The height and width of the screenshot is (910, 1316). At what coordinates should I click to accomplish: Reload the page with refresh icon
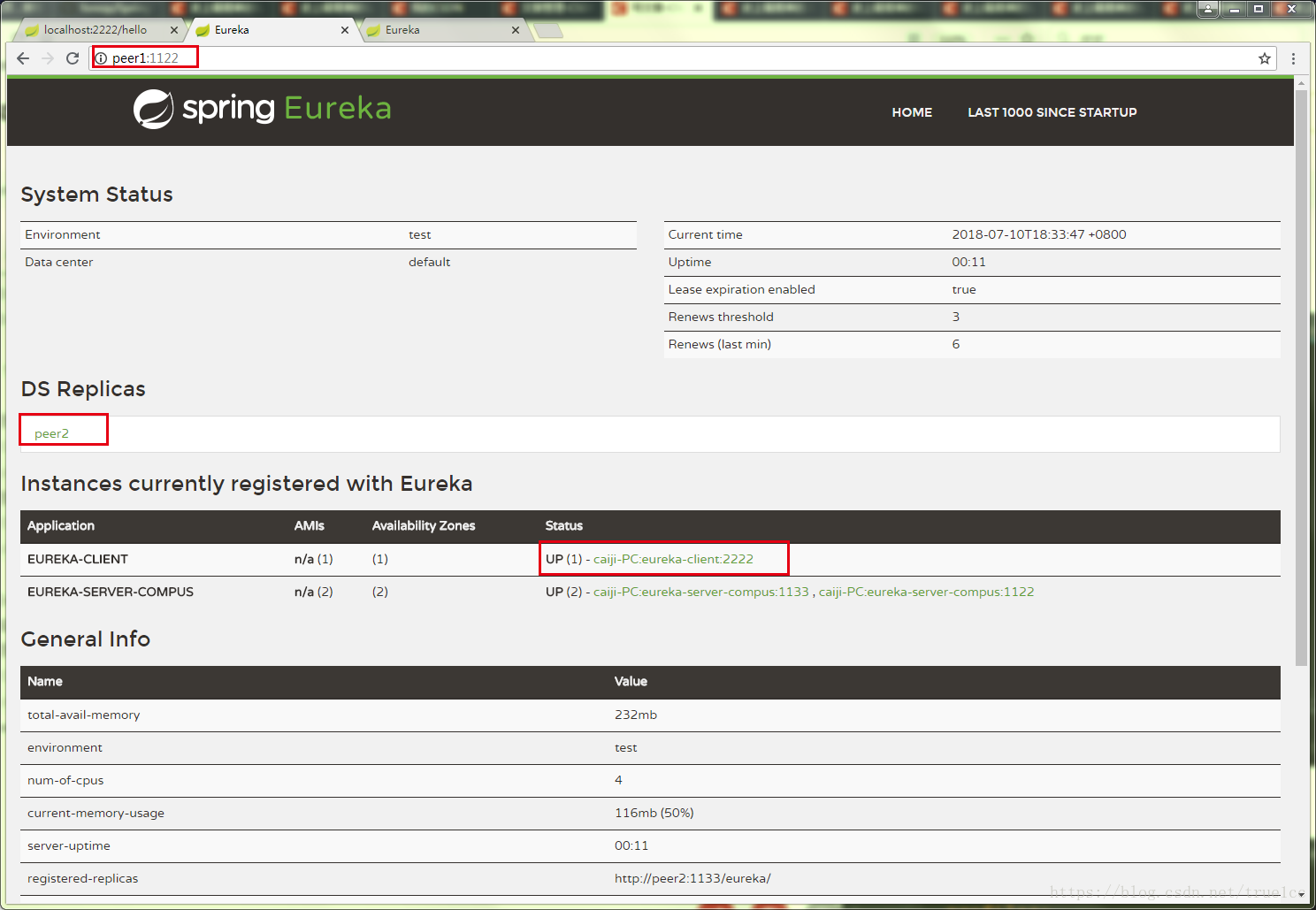73,58
